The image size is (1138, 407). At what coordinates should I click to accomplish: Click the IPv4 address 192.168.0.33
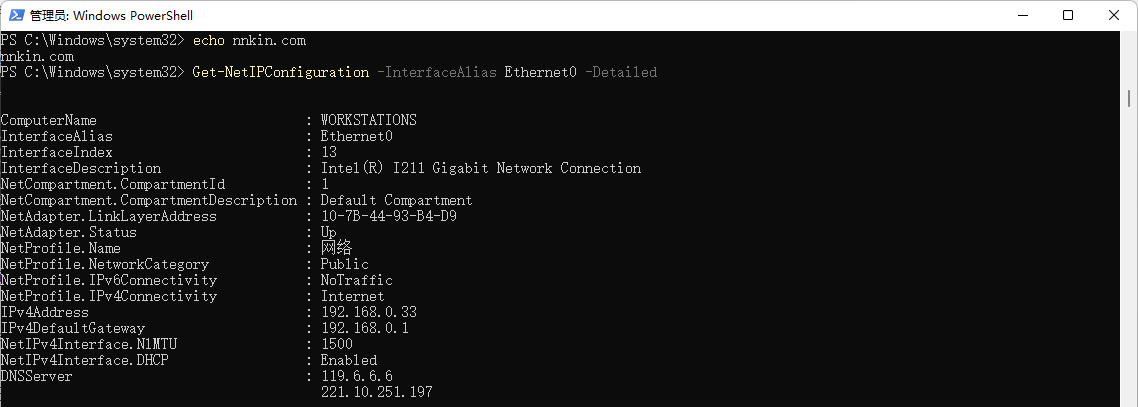point(368,312)
